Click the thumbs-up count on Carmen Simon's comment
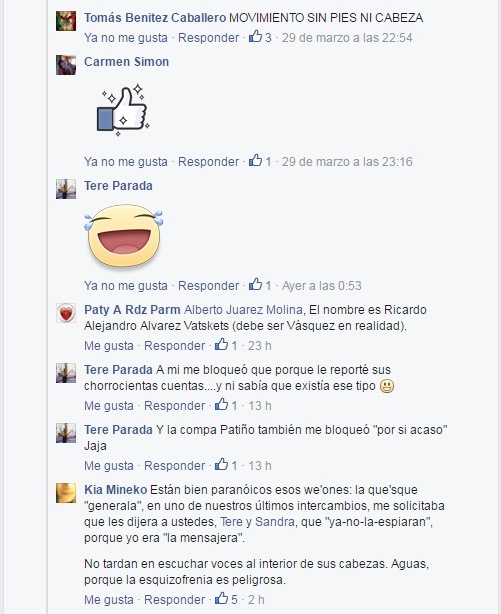This screenshot has width=501, height=614. click(260, 161)
